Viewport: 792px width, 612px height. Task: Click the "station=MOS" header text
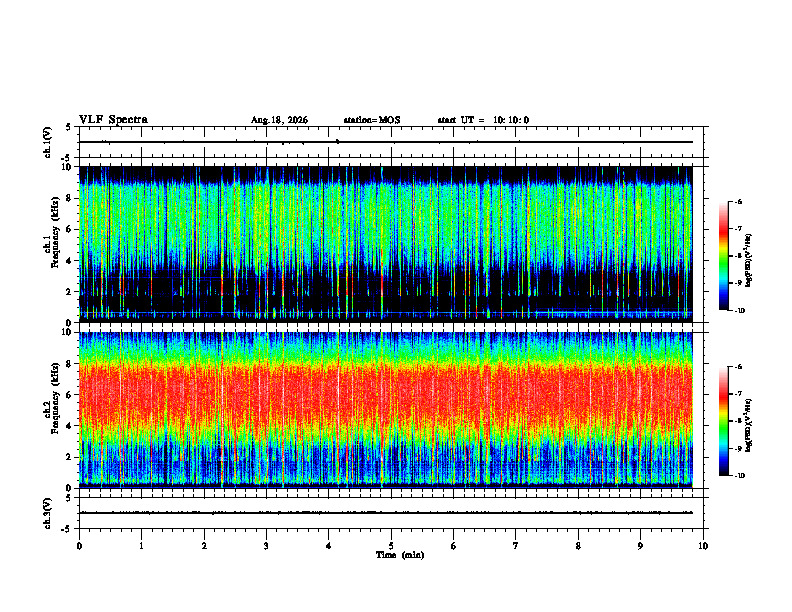[x=372, y=120]
